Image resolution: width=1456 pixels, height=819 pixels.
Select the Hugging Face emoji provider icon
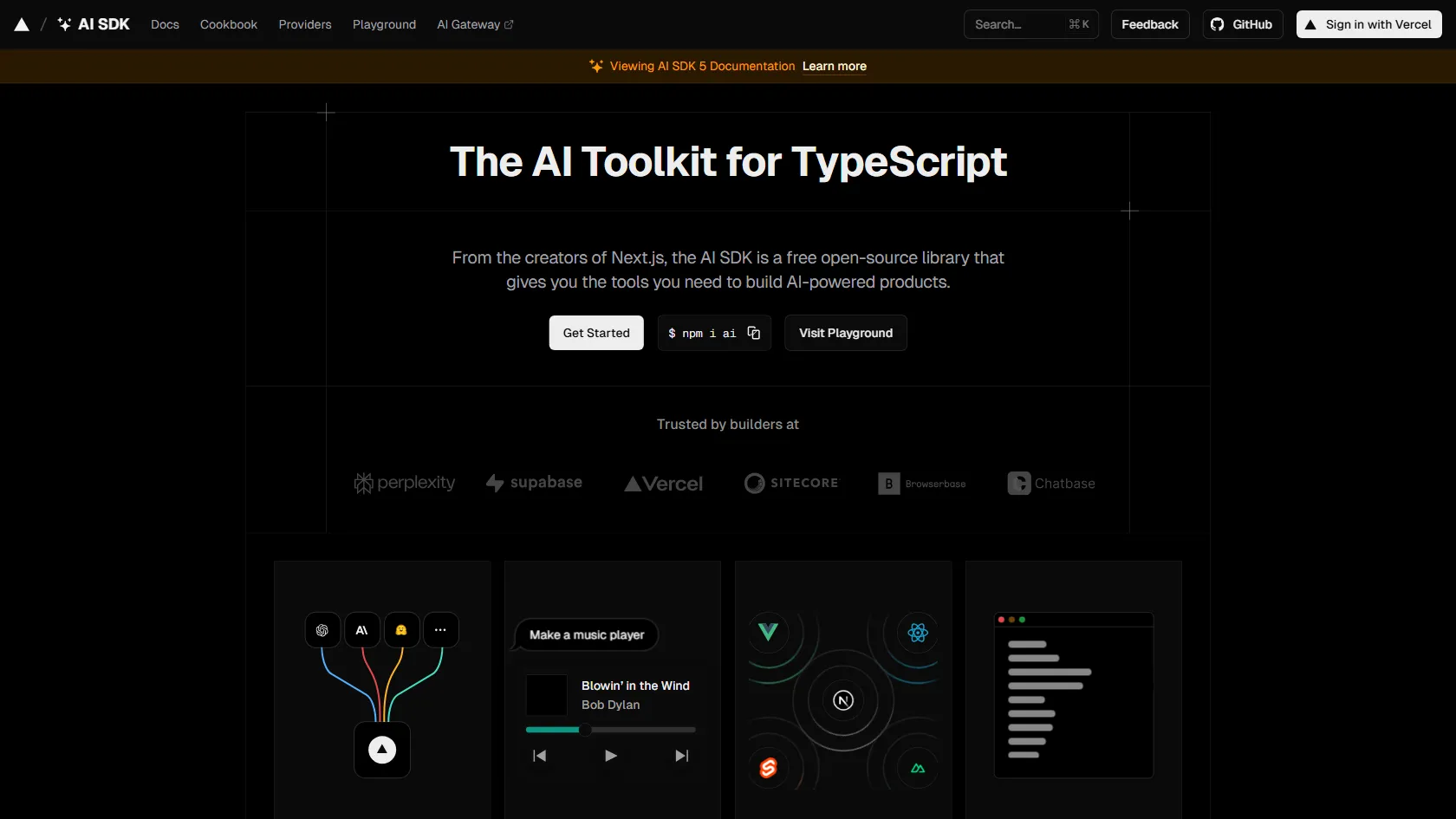(401, 630)
